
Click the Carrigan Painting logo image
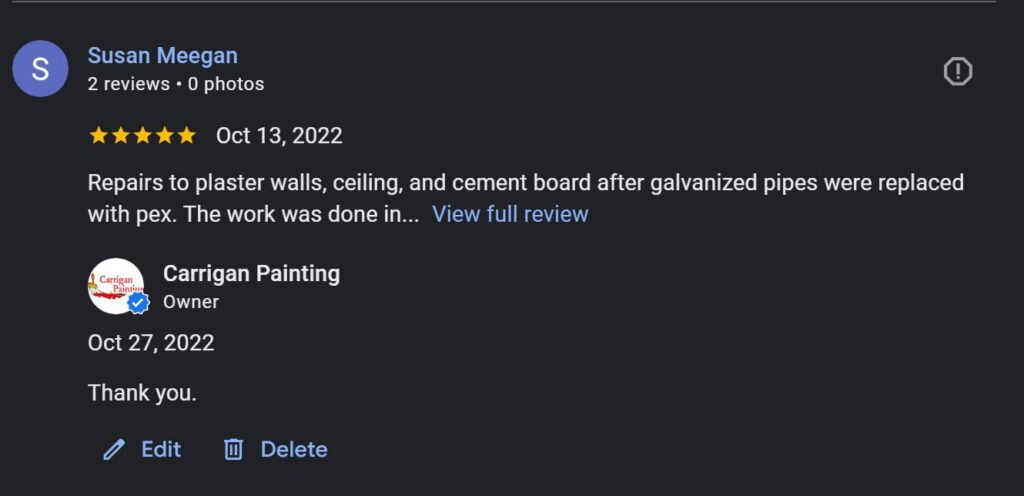(114, 284)
